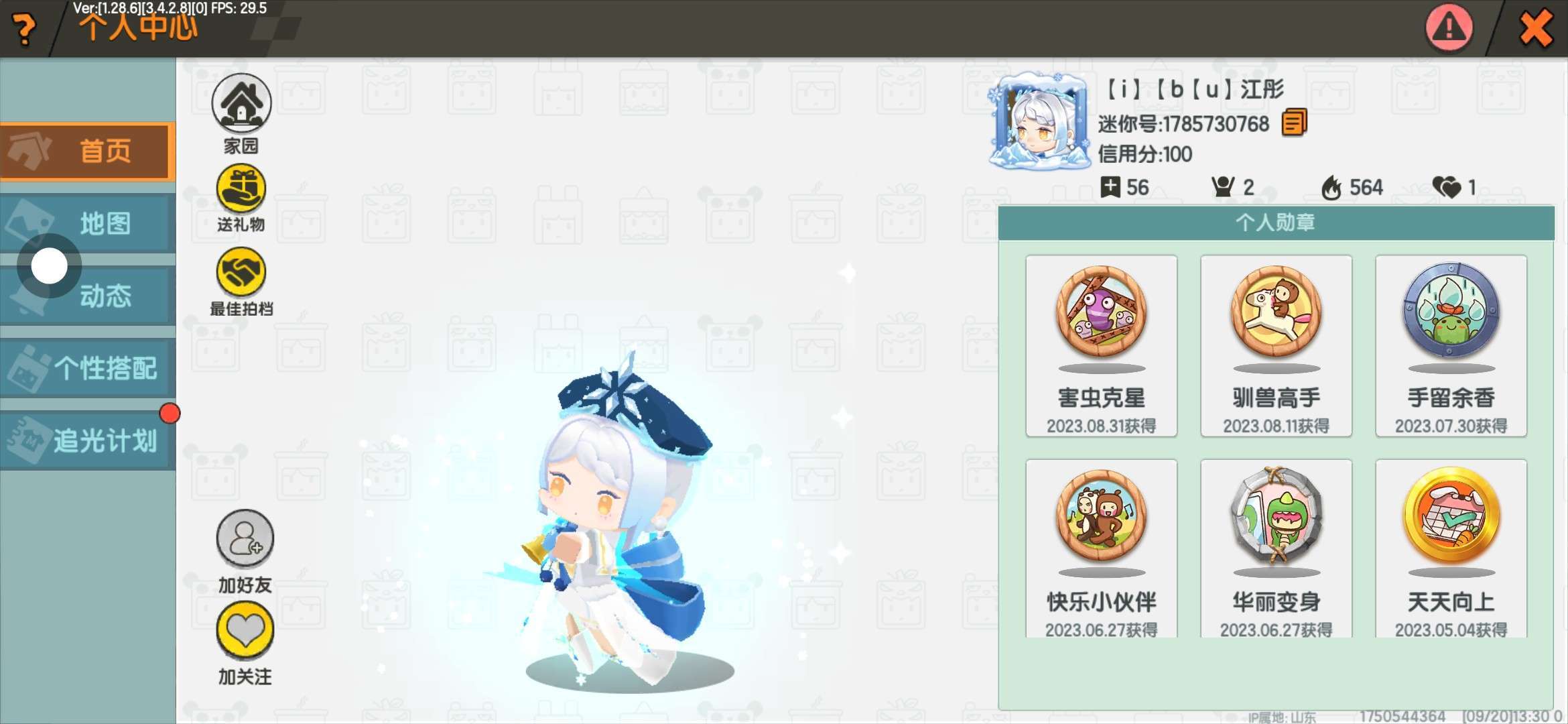Copy the 迷你号 with the copy icon
Viewport: 1568px width, 724px height.
(1294, 123)
